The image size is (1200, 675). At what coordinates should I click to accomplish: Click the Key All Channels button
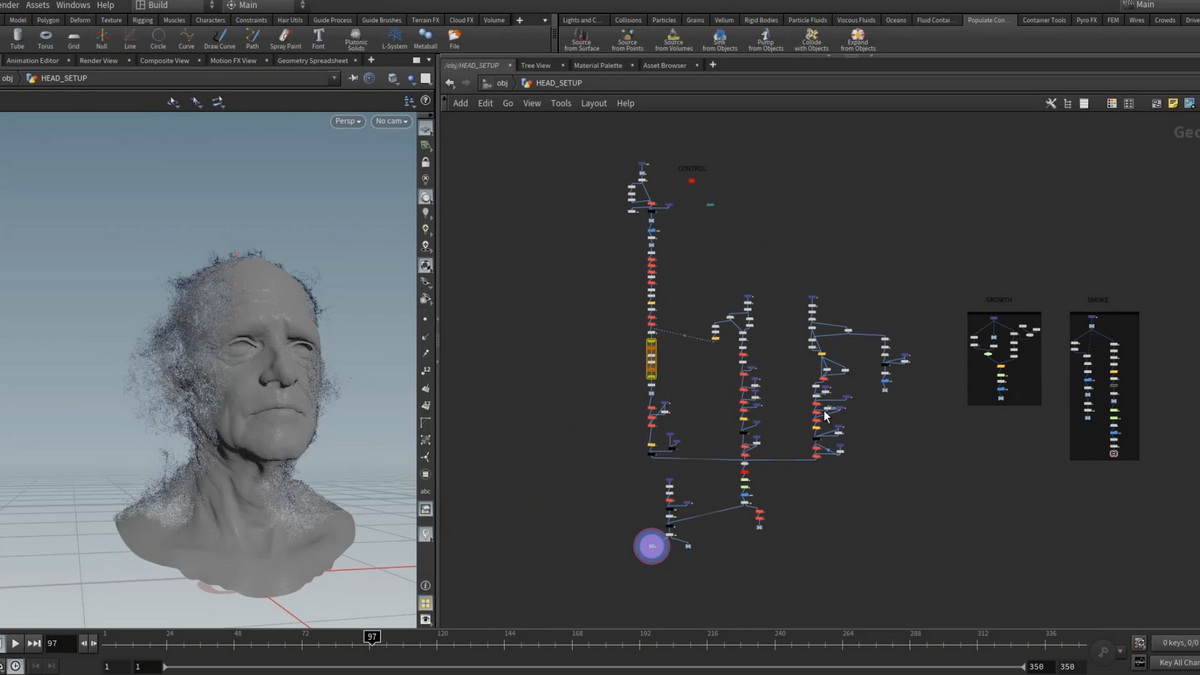pos(1177,662)
